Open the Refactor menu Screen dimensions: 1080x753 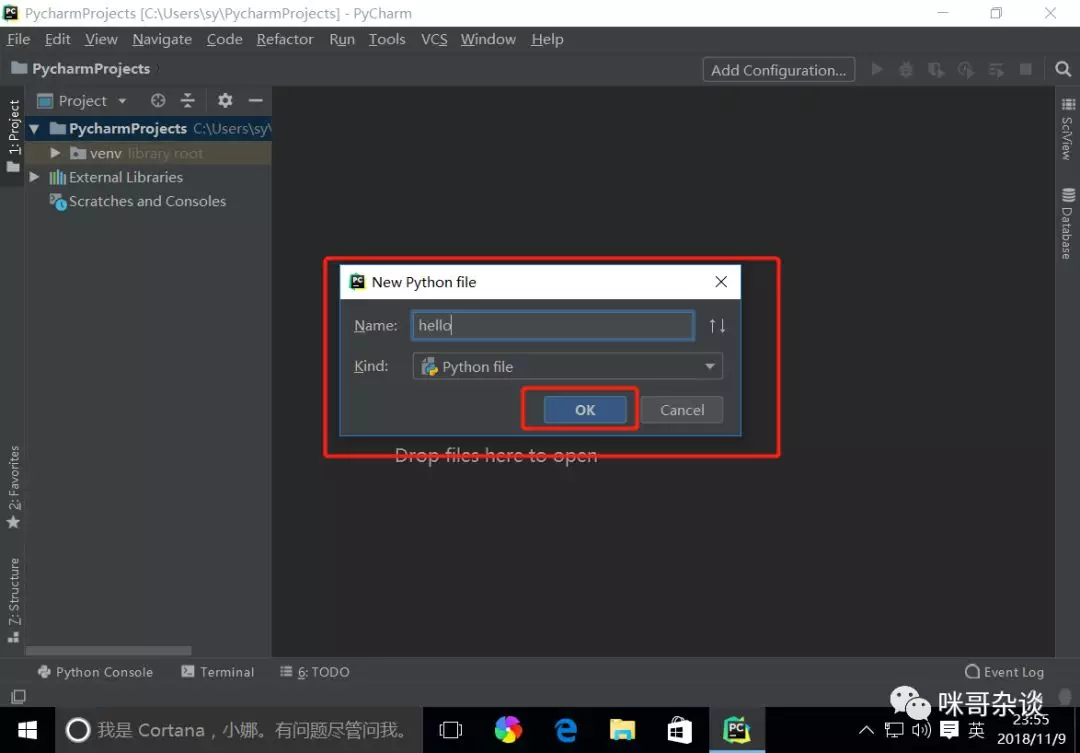tap(285, 39)
